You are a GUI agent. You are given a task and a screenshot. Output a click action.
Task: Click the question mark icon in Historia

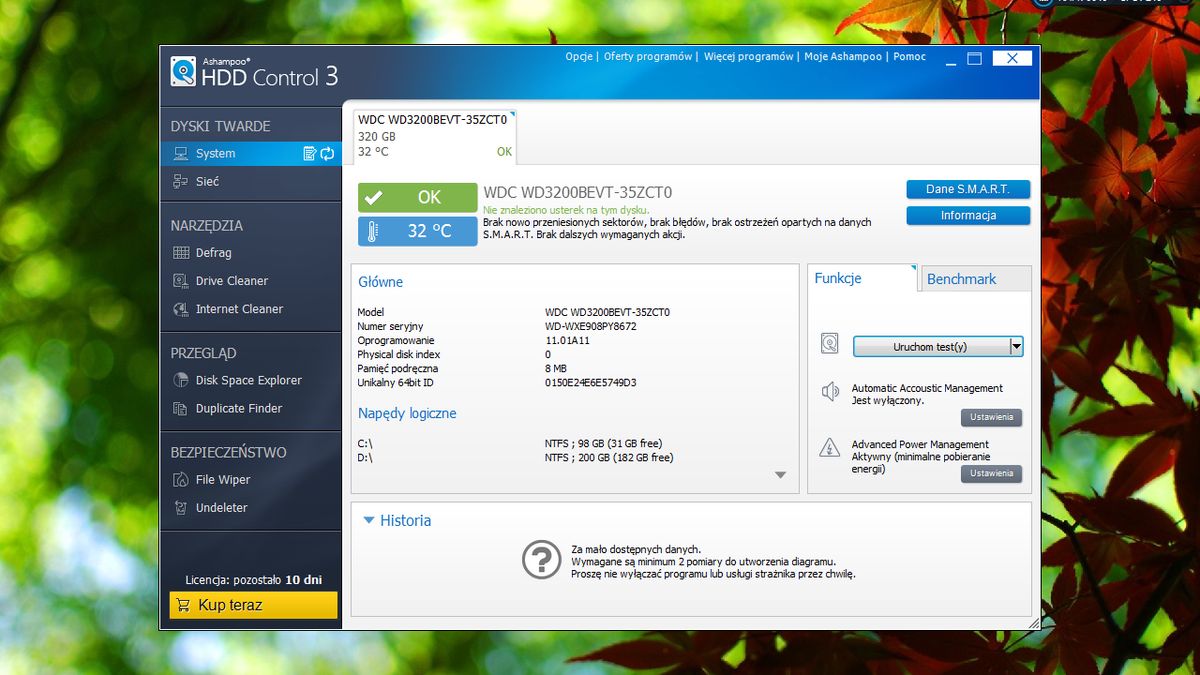coord(542,560)
